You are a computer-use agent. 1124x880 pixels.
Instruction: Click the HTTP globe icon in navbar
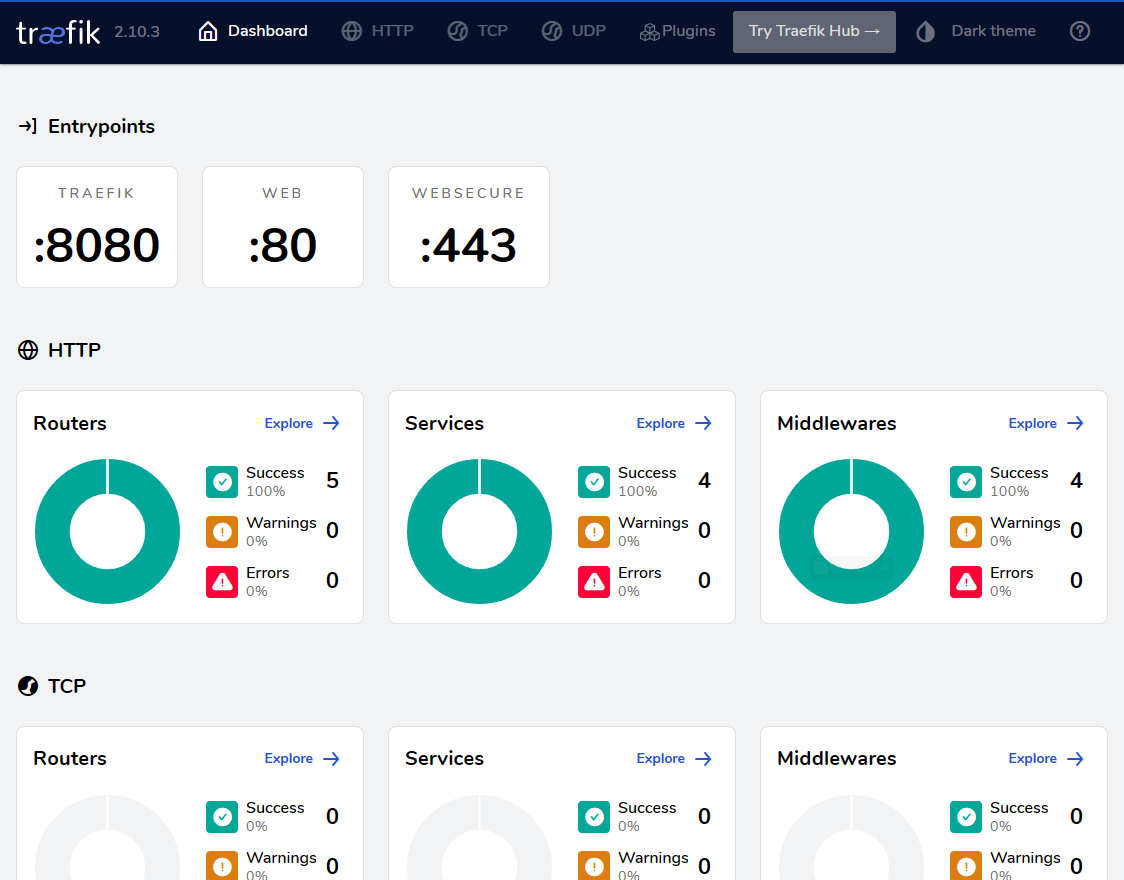coord(352,31)
